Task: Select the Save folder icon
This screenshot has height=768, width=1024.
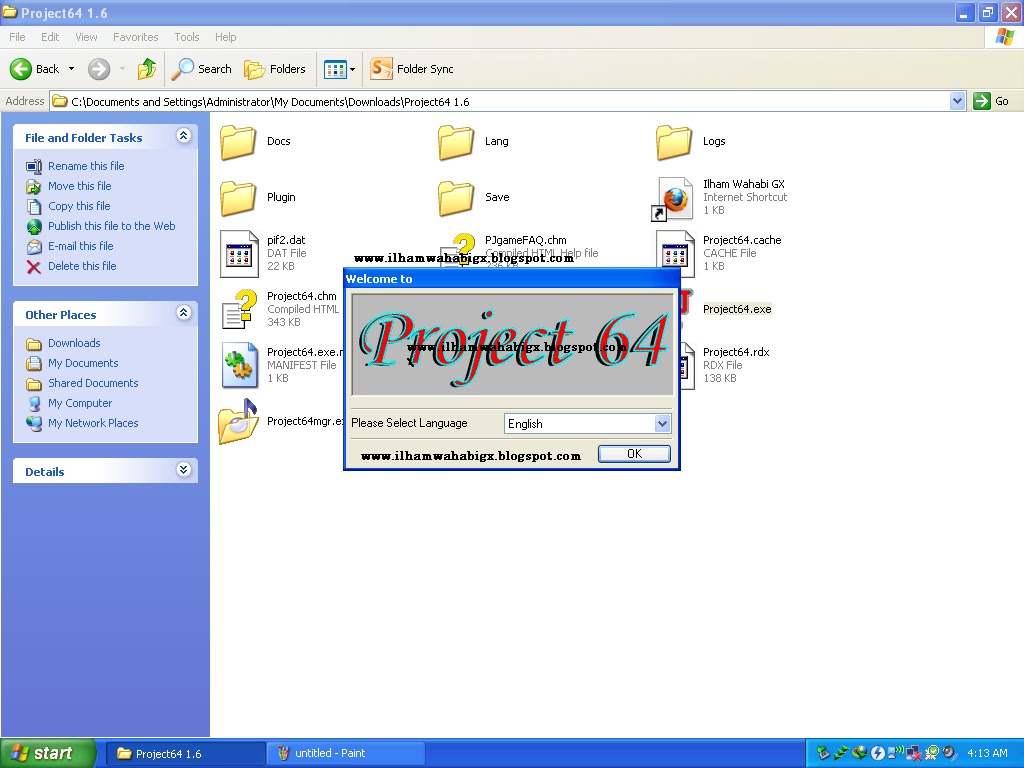Action: click(456, 198)
